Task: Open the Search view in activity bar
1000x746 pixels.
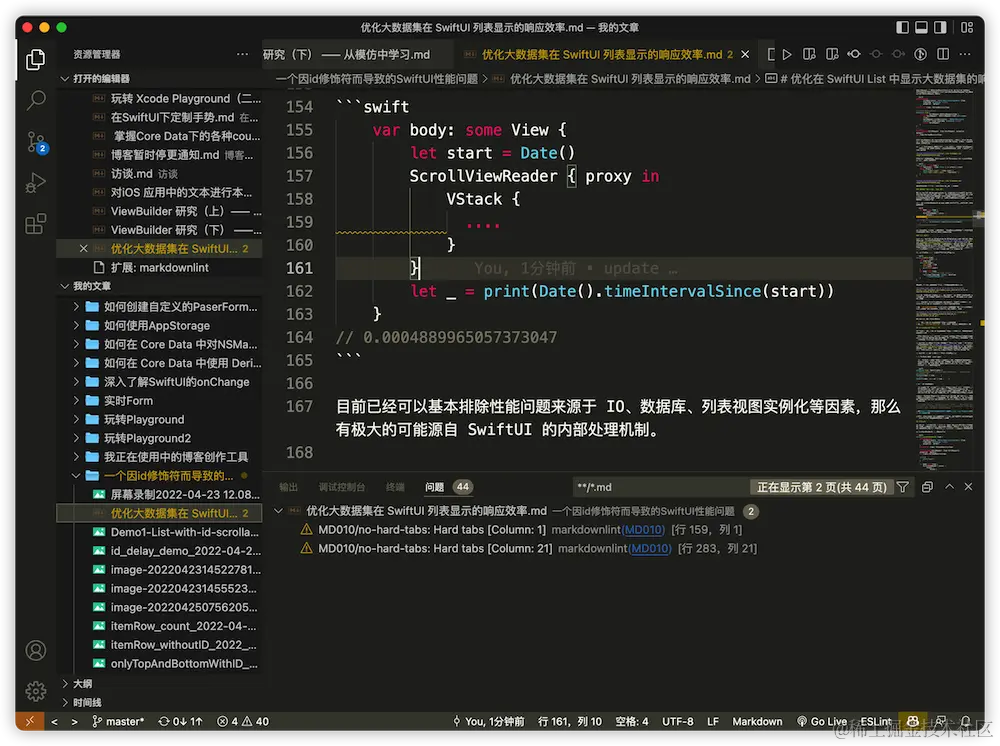Action: pos(36,100)
